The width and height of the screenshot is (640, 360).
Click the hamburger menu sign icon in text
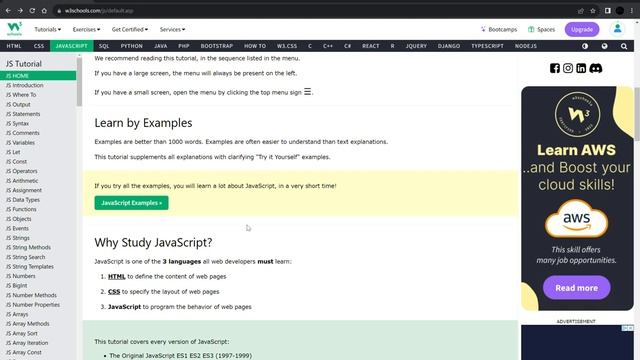(307, 92)
